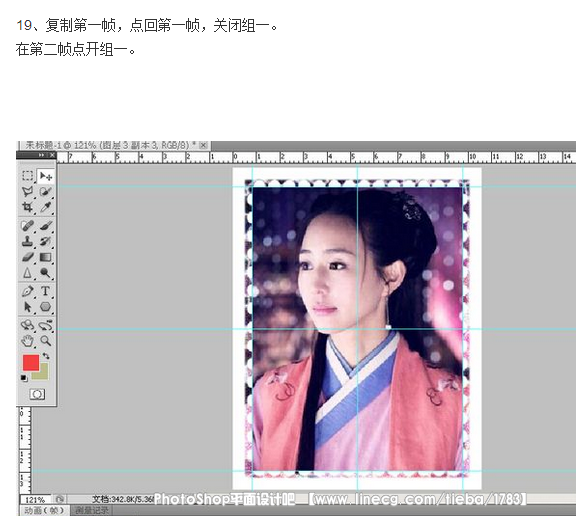Toggle Quick Mask mode
The width and height of the screenshot is (577, 516).
37,394
